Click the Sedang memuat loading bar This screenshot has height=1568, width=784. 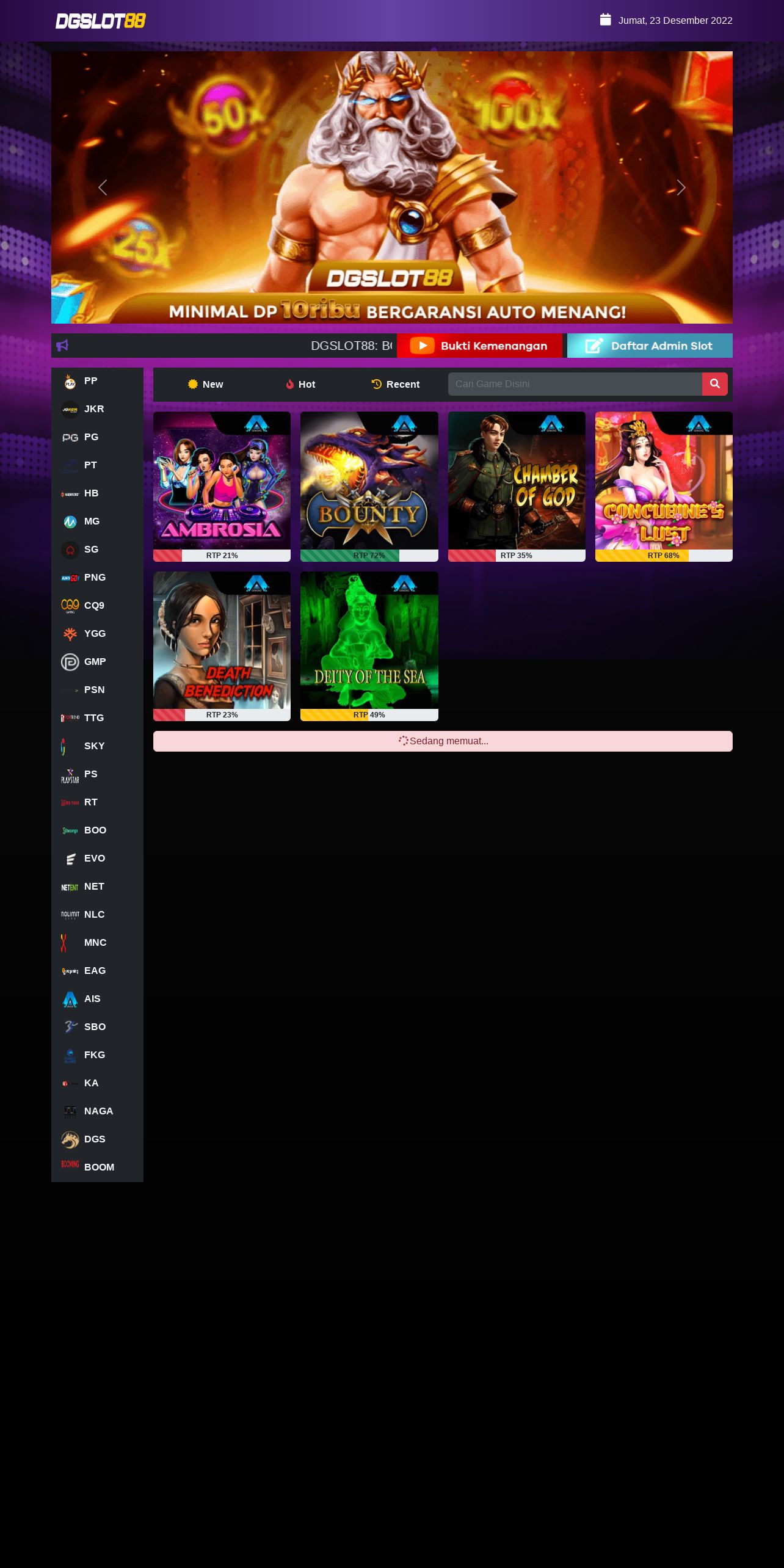443,741
